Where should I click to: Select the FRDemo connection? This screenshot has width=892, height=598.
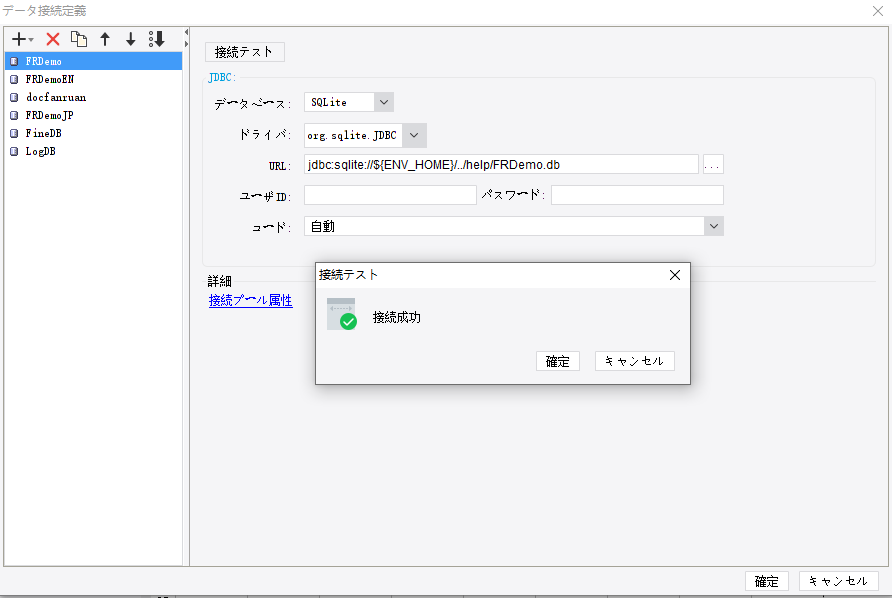93,61
